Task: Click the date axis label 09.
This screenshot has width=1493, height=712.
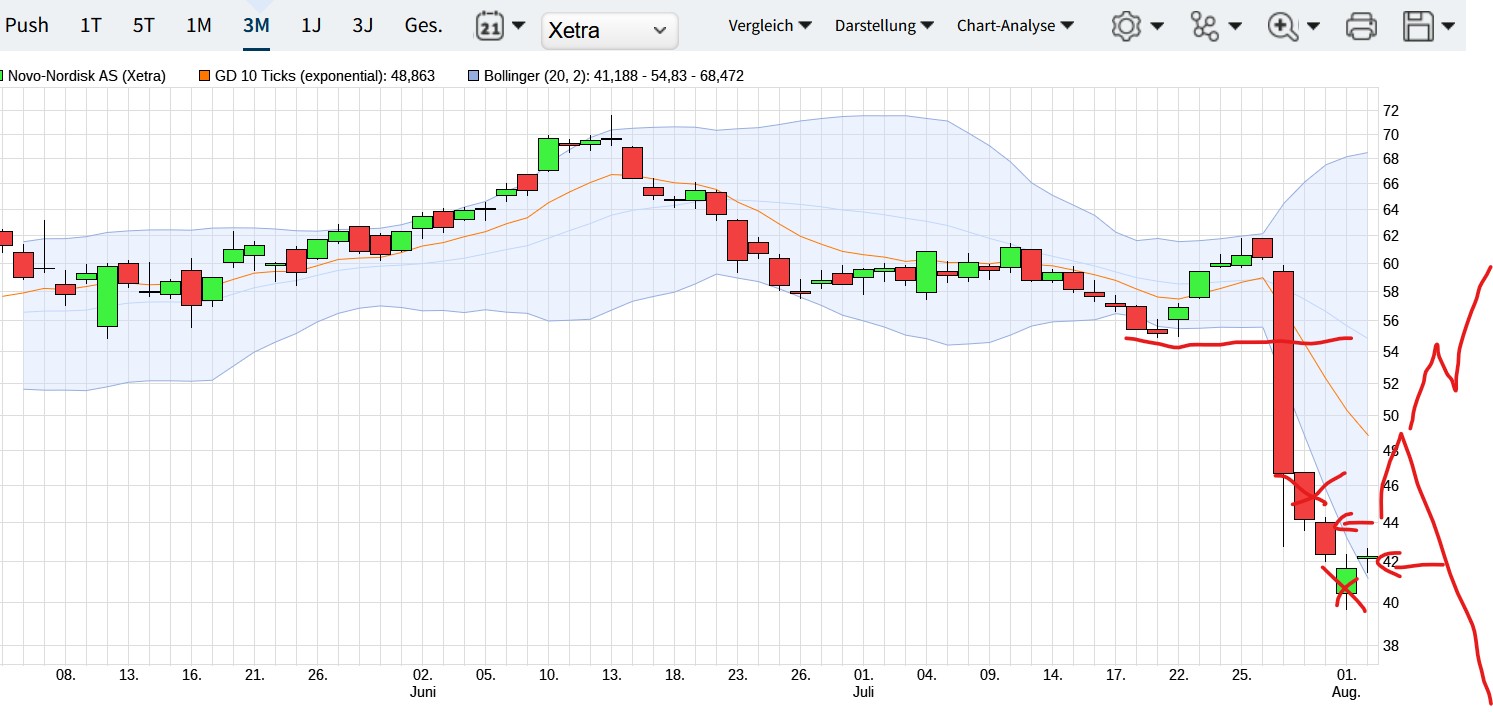Action: (x=989, y=675)
